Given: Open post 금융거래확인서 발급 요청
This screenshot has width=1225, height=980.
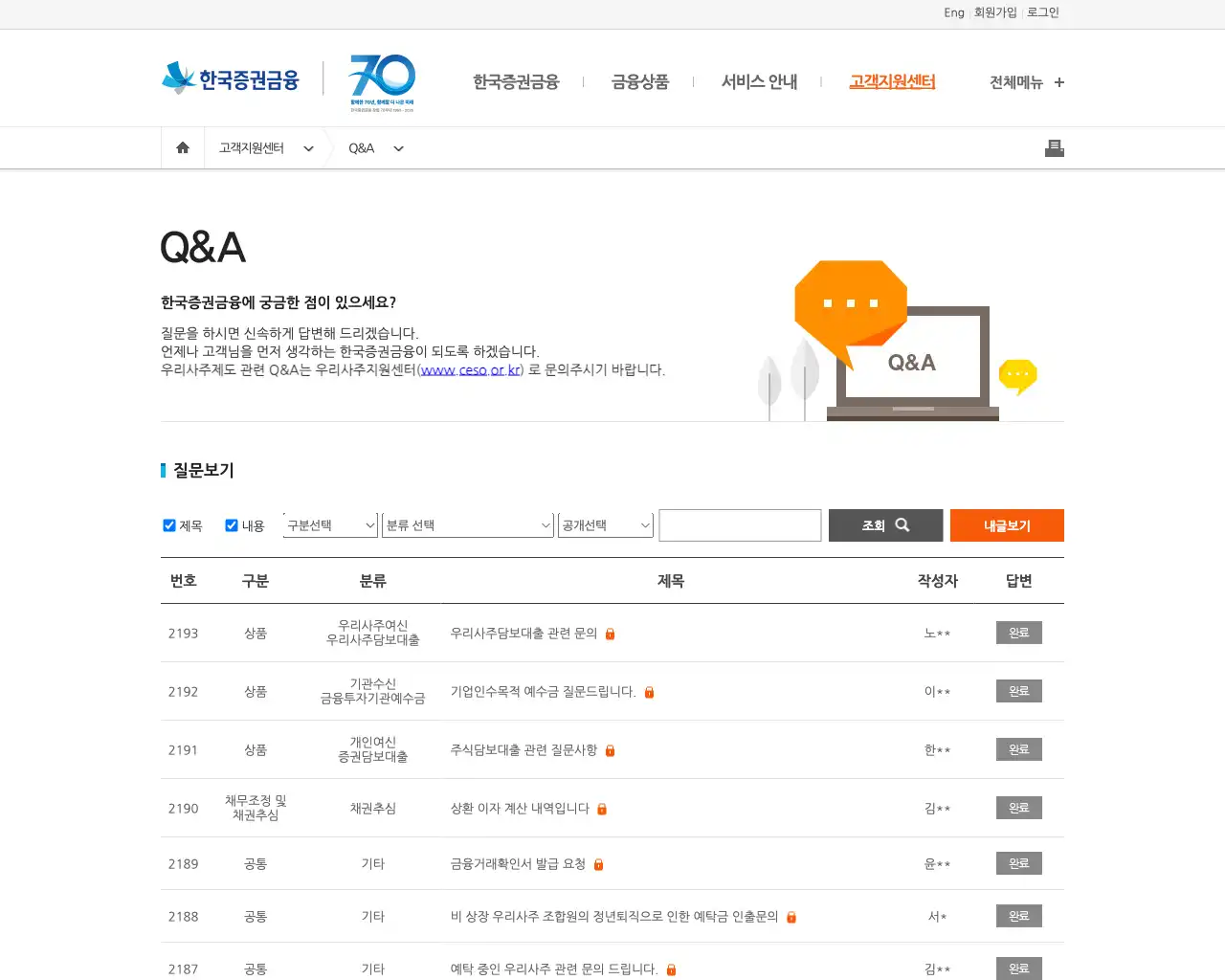Looking at the screenshot, I should pyautogui.click(x=518, y=864).
